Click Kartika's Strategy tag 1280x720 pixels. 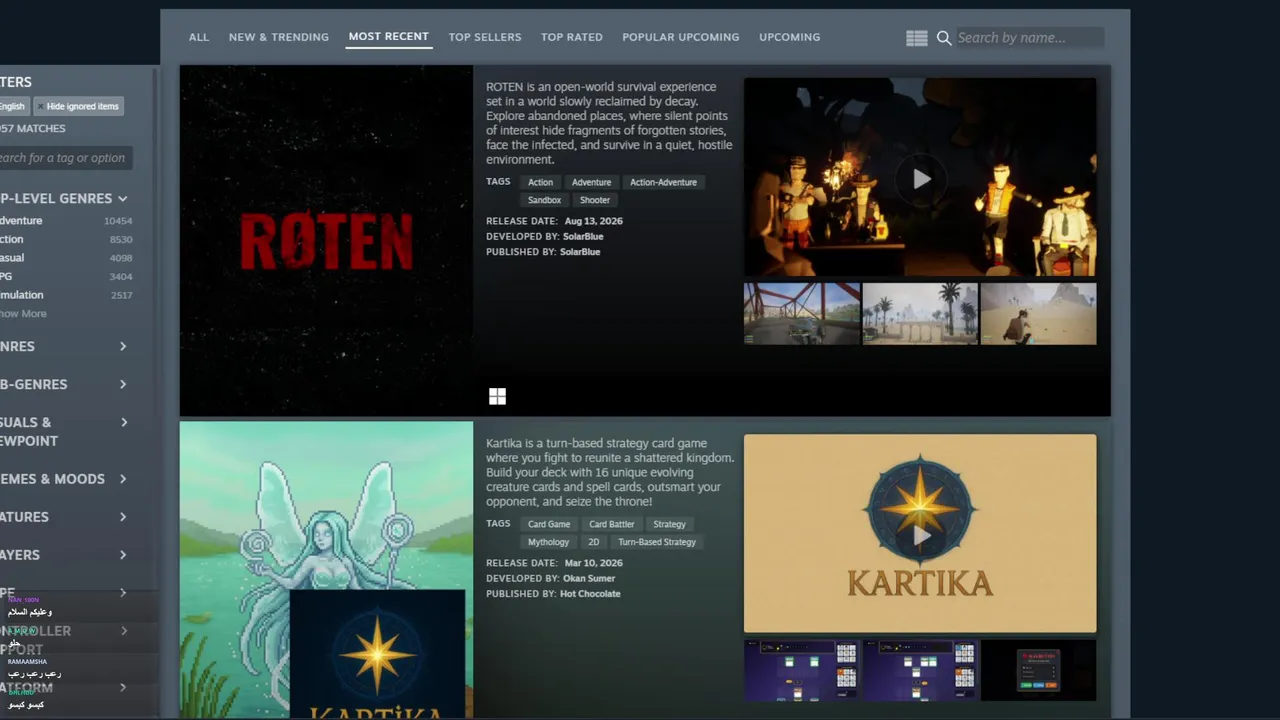tap(669, 524)
